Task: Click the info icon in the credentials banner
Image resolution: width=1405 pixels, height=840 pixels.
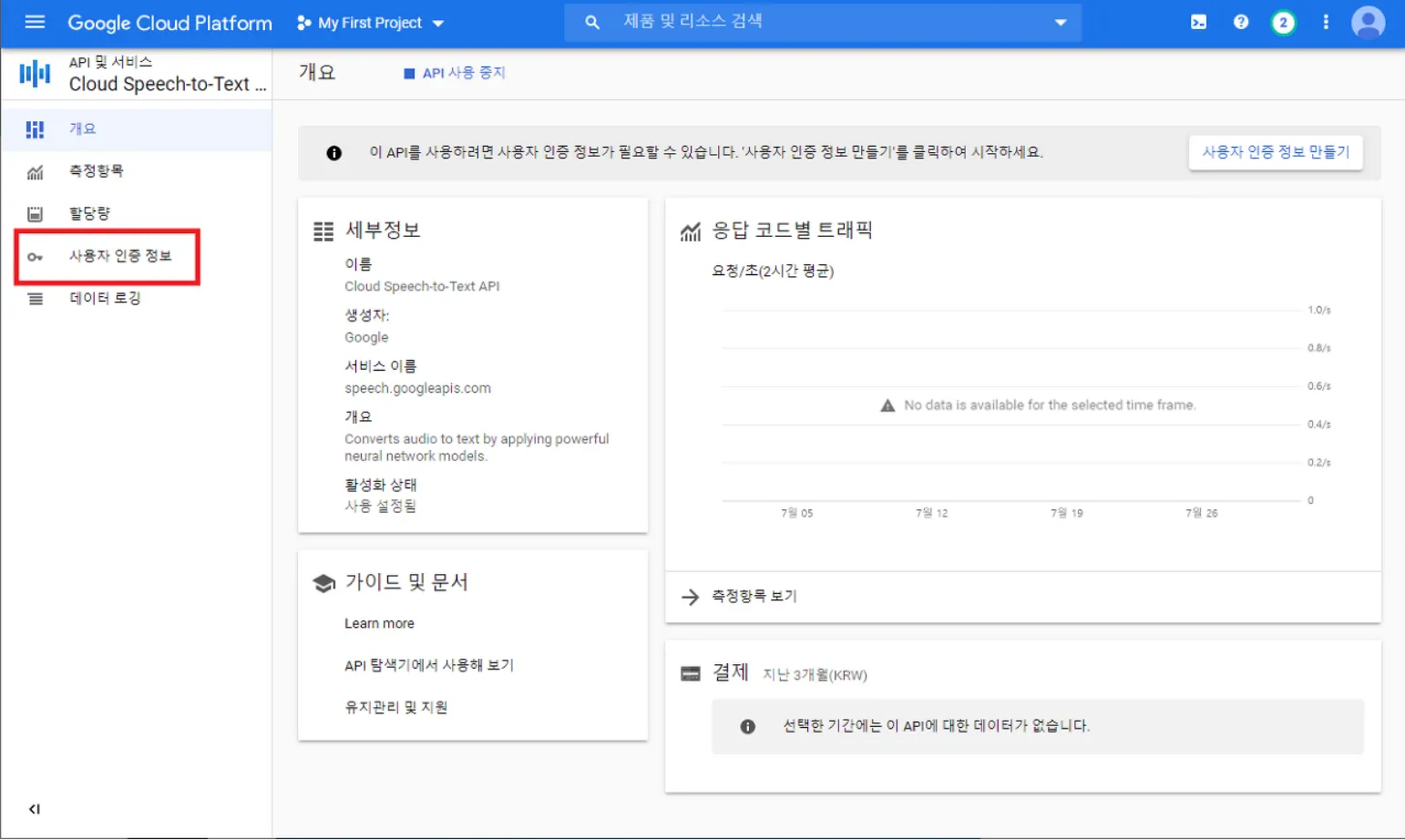Action: pyautogui.click(x=334, y=153)
